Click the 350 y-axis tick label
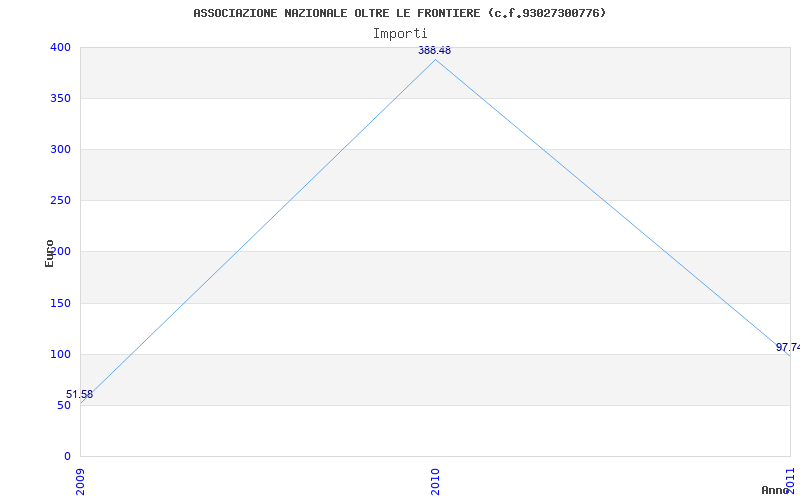The image size is (800, 500). click(60, 98)
